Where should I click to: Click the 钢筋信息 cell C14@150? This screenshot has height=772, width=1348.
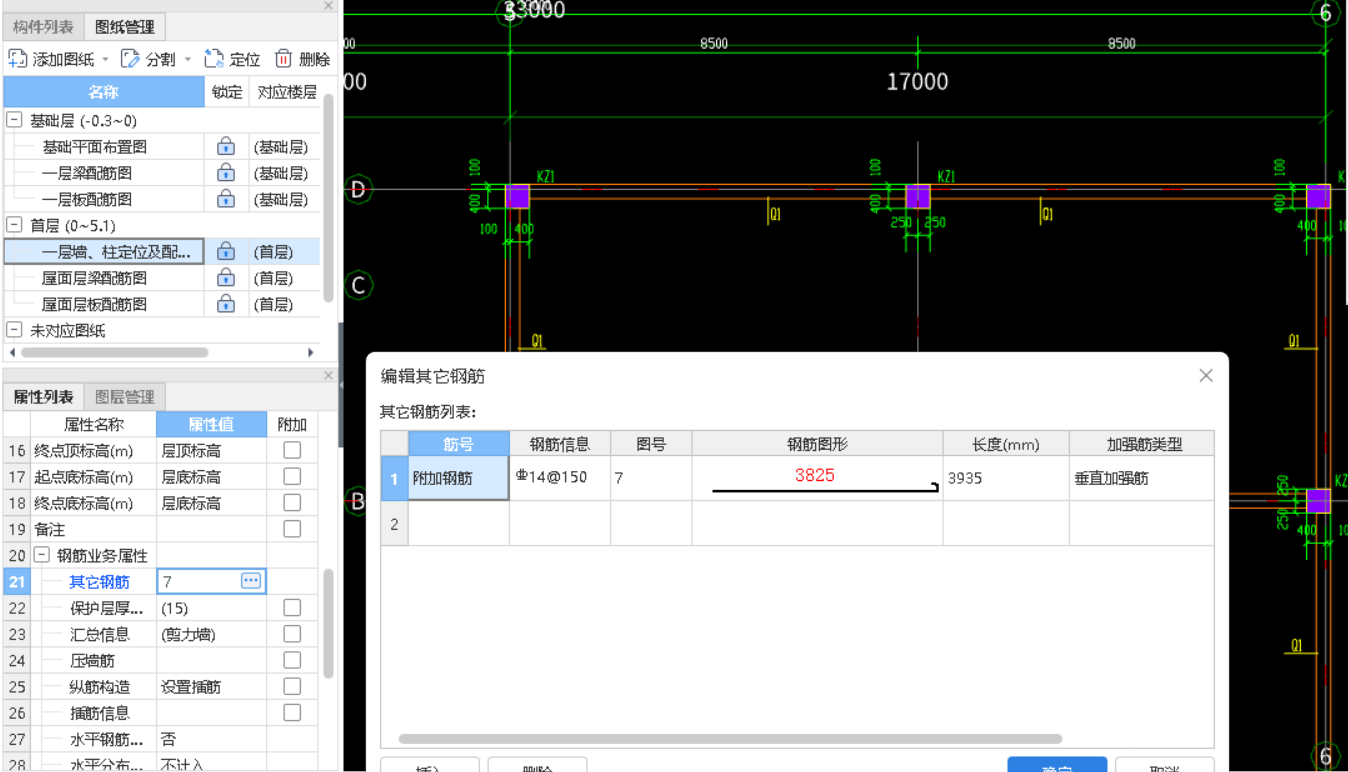560,478
